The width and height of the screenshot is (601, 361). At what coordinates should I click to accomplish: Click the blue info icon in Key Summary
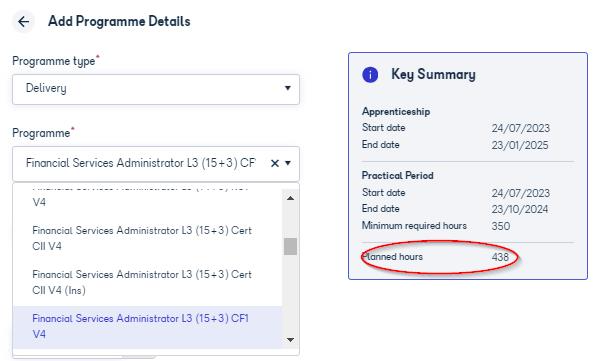coord(370,74)
